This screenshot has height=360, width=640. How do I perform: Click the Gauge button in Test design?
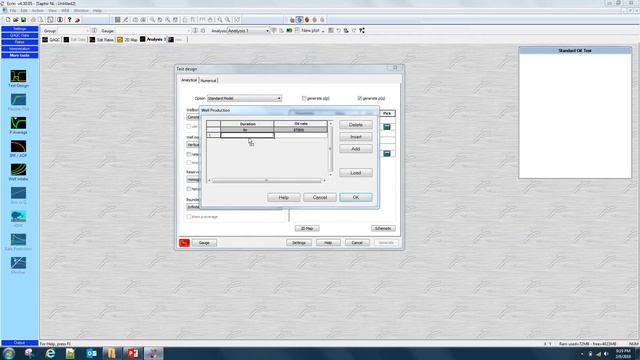coord(204,243)
